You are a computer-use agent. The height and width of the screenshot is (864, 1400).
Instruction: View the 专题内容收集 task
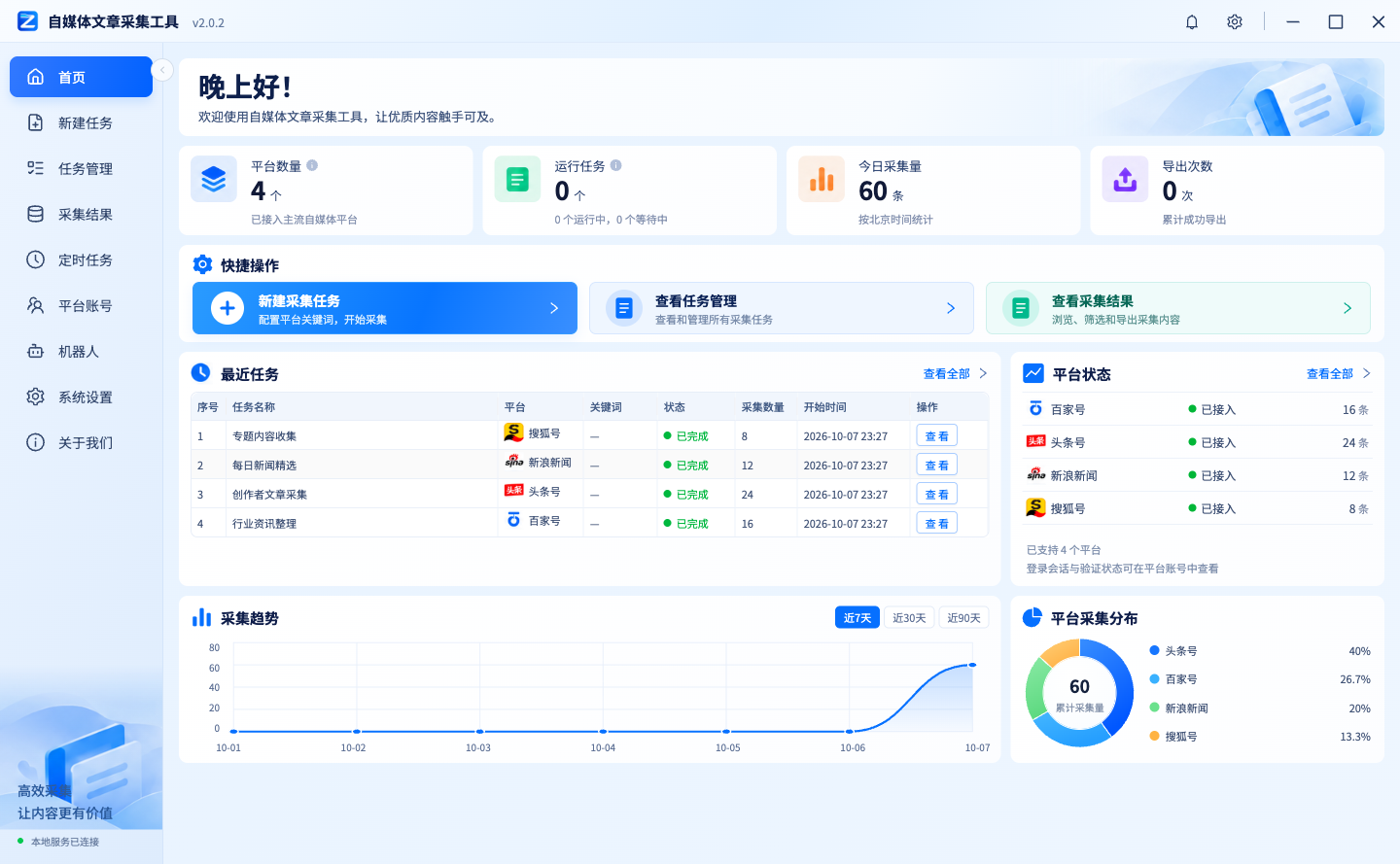(937, 435)
